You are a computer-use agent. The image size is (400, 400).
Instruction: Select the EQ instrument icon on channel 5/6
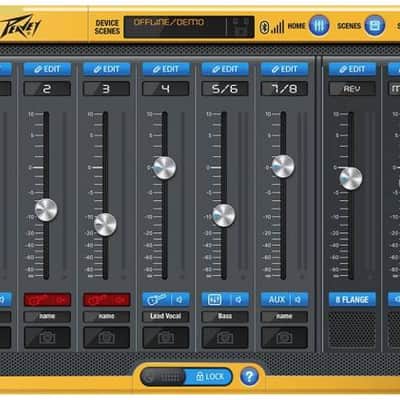(215, 300)
